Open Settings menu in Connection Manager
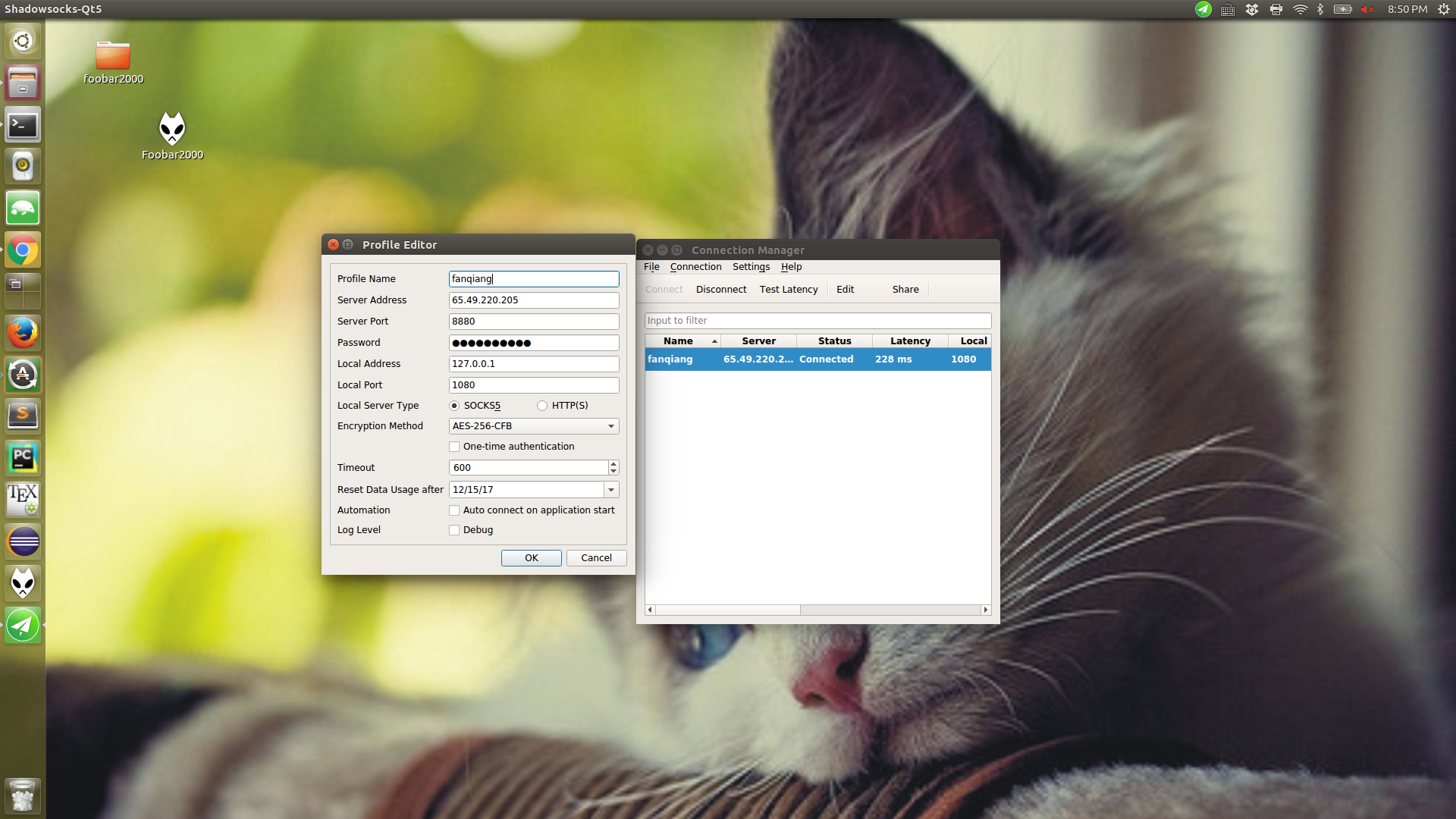Image resolution: width=1456 pixels, height=819 pixels. [751, 267]
